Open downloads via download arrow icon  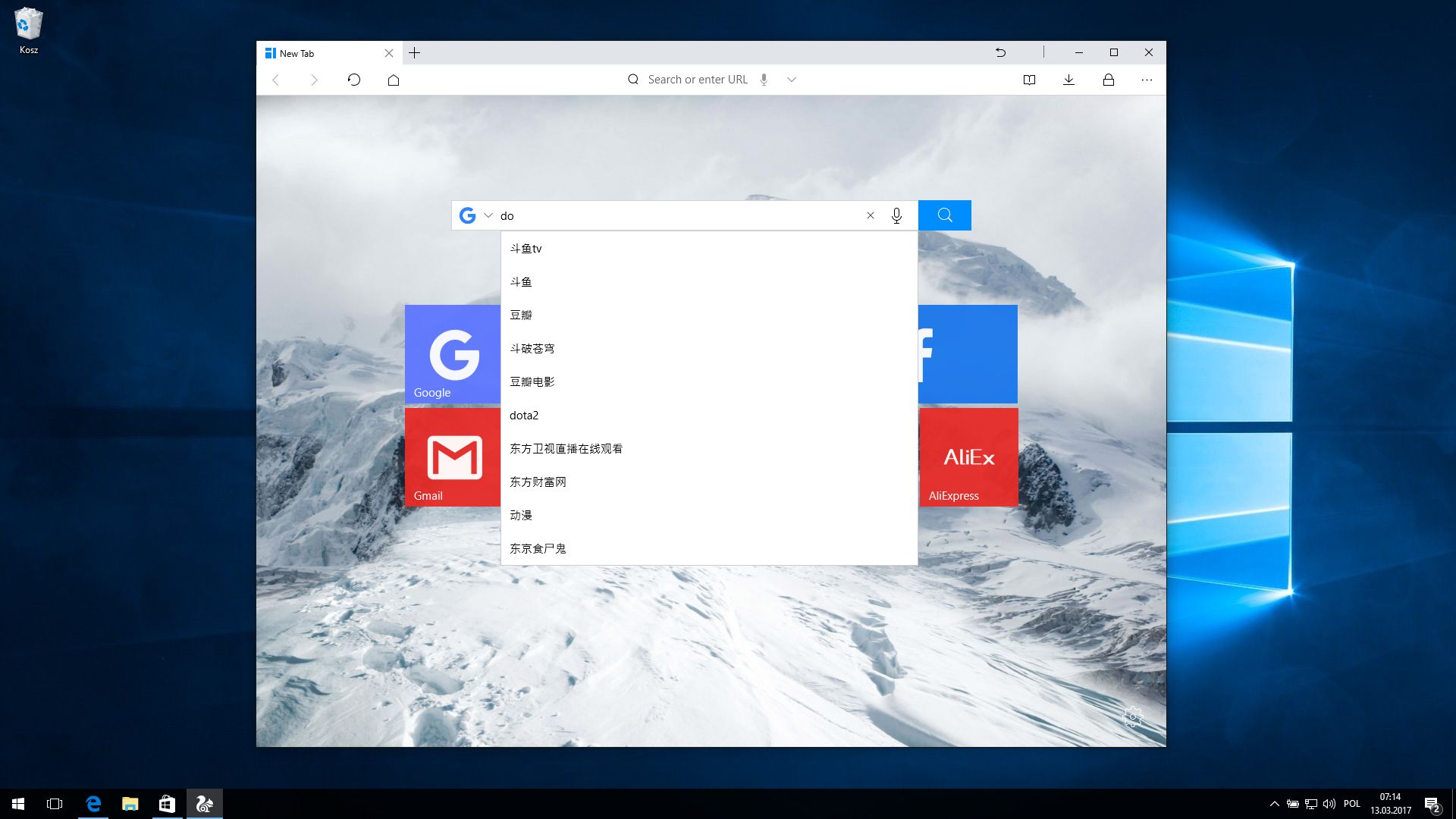(x=1068, y=80)
